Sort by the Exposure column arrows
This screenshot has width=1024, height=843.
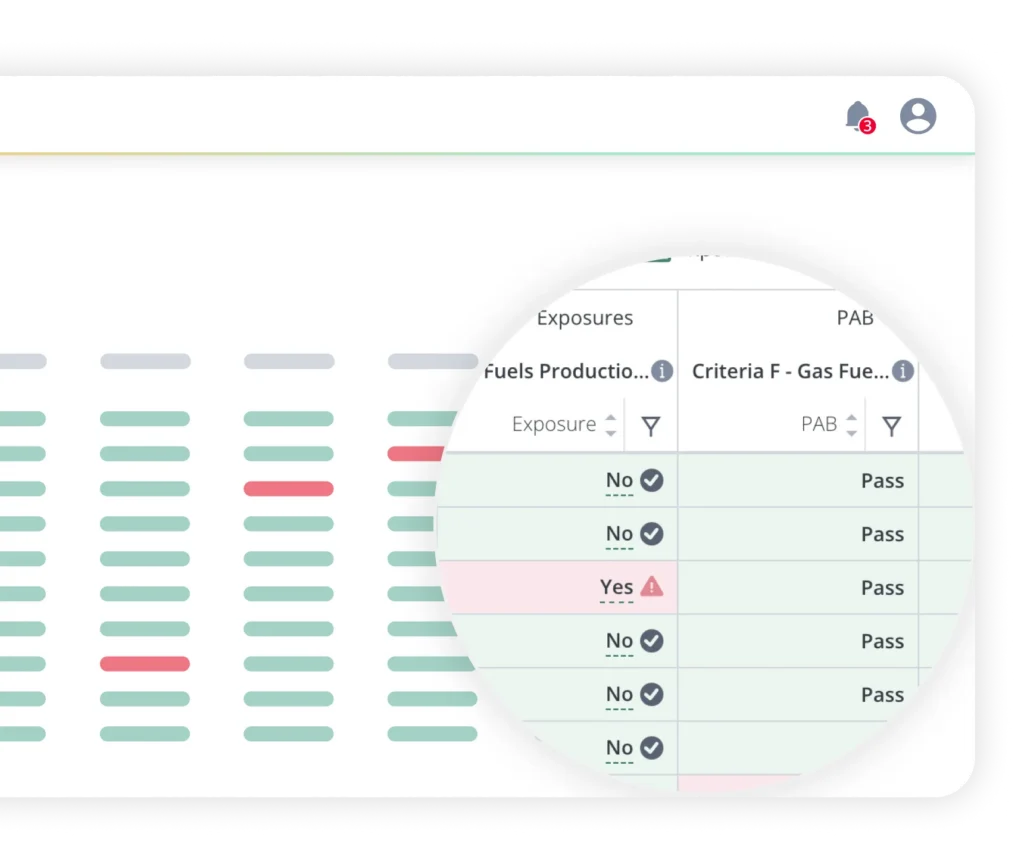tap(611, 425)
